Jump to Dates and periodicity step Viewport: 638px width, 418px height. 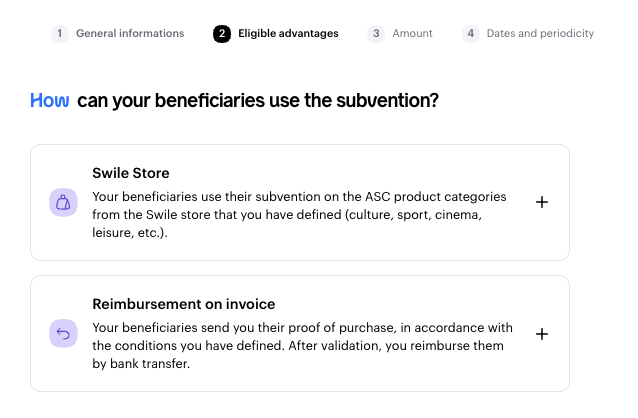[x=540, y=33]
